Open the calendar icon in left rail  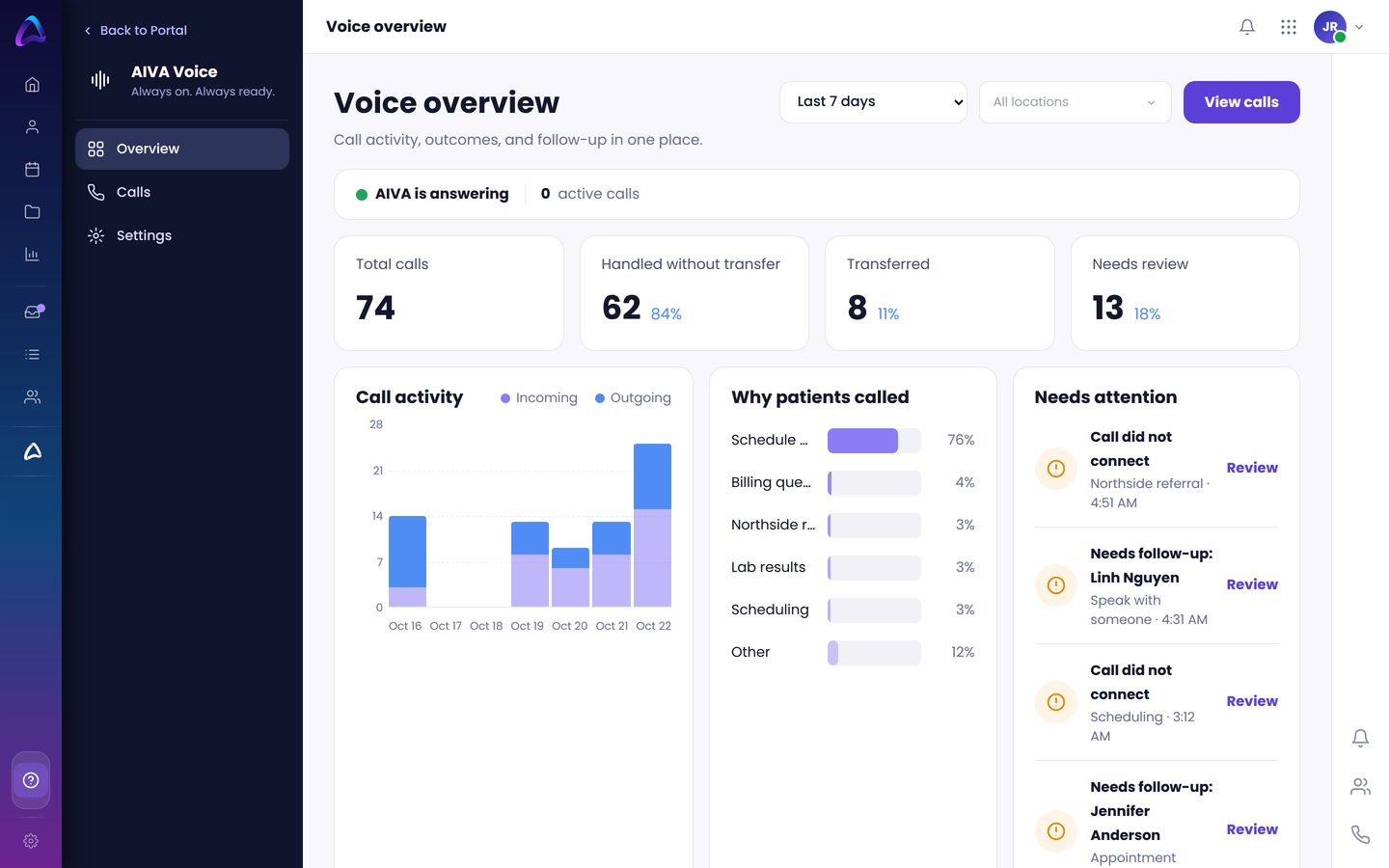pyautogui.click(x=32, y=170)
